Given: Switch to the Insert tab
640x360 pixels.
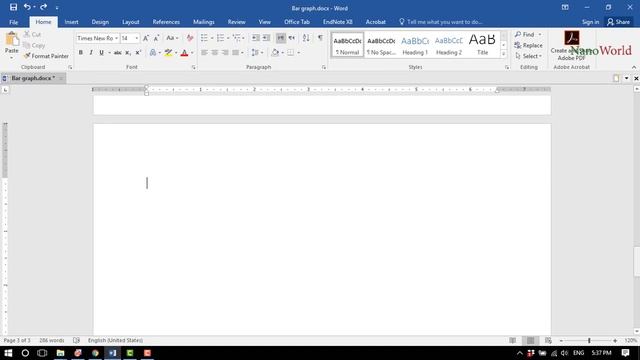Looking at the screenshot, I should [x=71, y=22].
